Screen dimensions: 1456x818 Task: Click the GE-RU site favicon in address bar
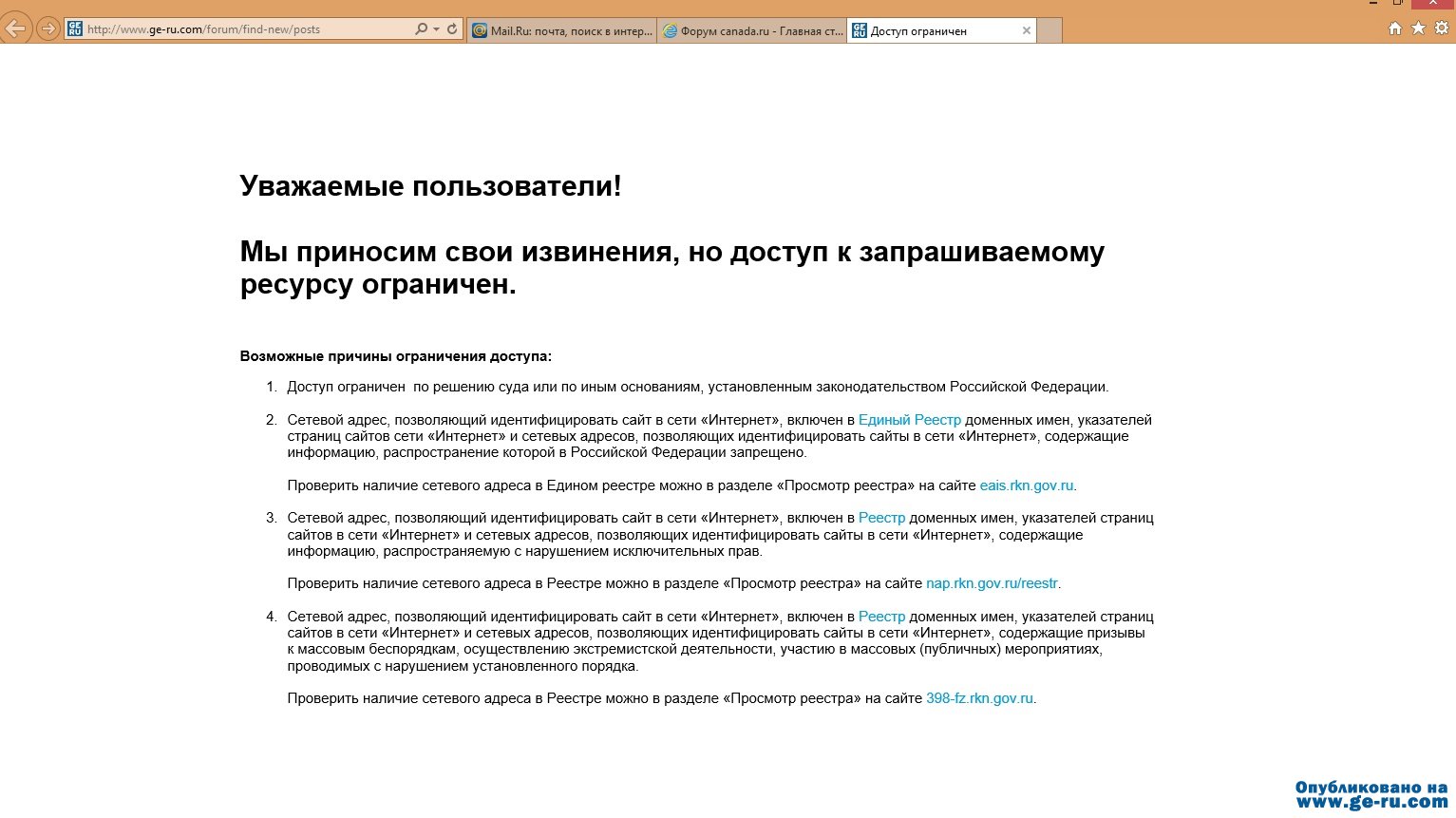75,29
